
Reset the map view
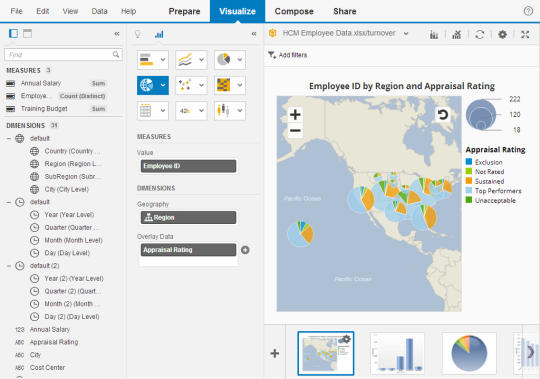pyautogui.click(x=443, y=114)
